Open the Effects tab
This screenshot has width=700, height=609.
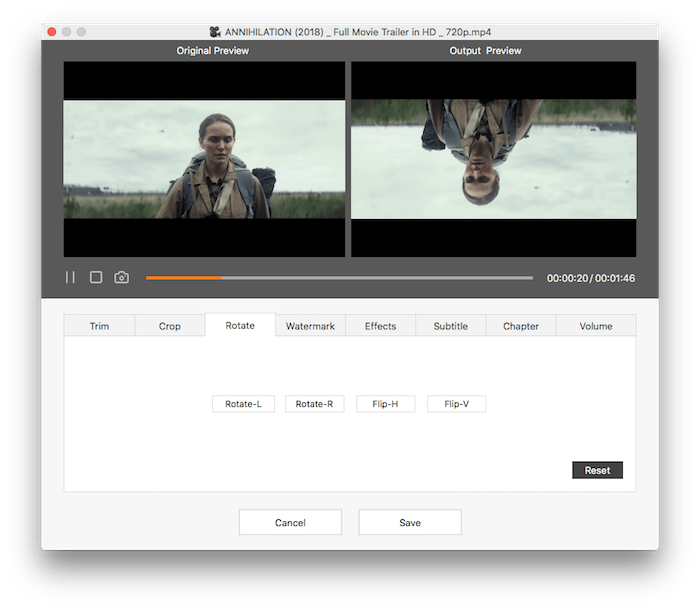(380, 326)
